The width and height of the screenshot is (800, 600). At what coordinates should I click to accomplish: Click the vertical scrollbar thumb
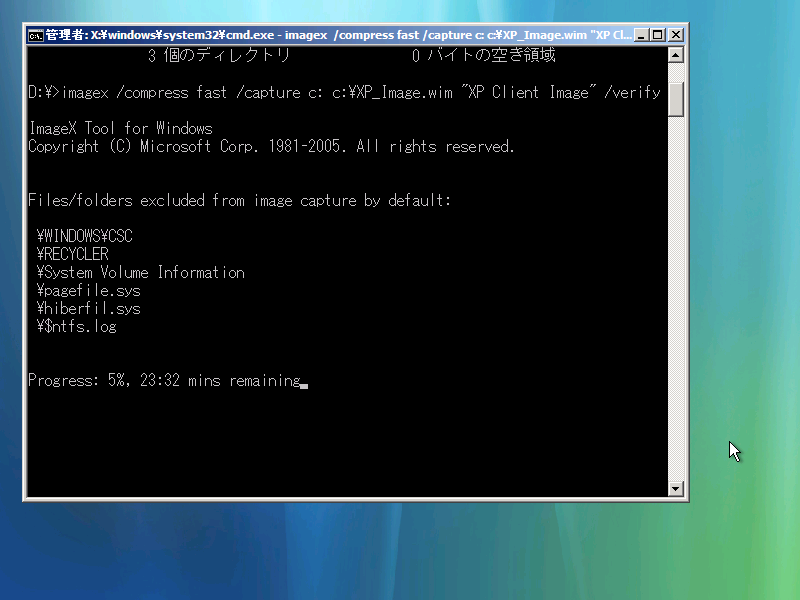coord(676,99)
